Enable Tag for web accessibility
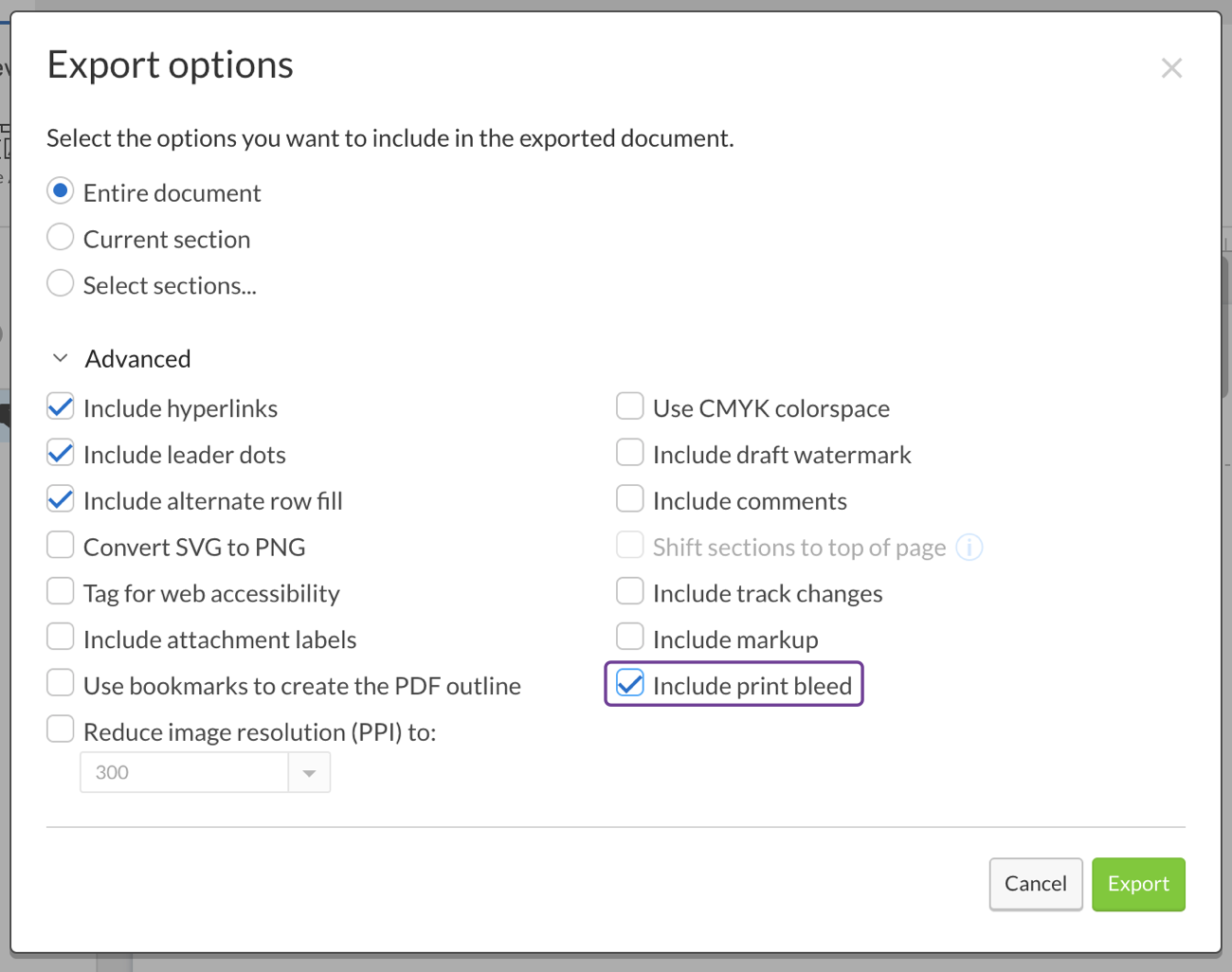This screenshot has height=972, width=1232. 60,590
